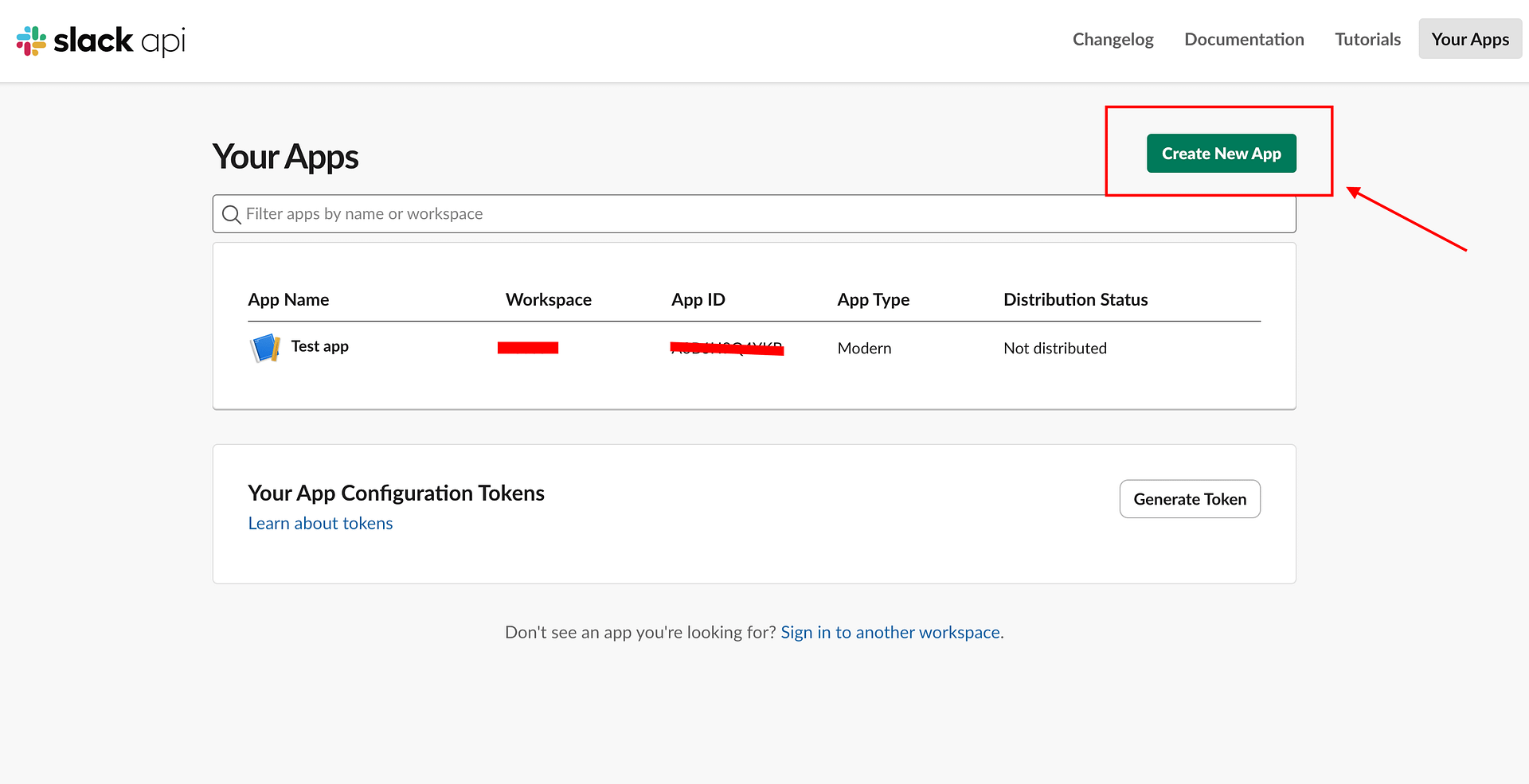Viewport: 1529px width, 784px height.
Task: Click the search magnifier icon in filter box
Action: (231, 214)
